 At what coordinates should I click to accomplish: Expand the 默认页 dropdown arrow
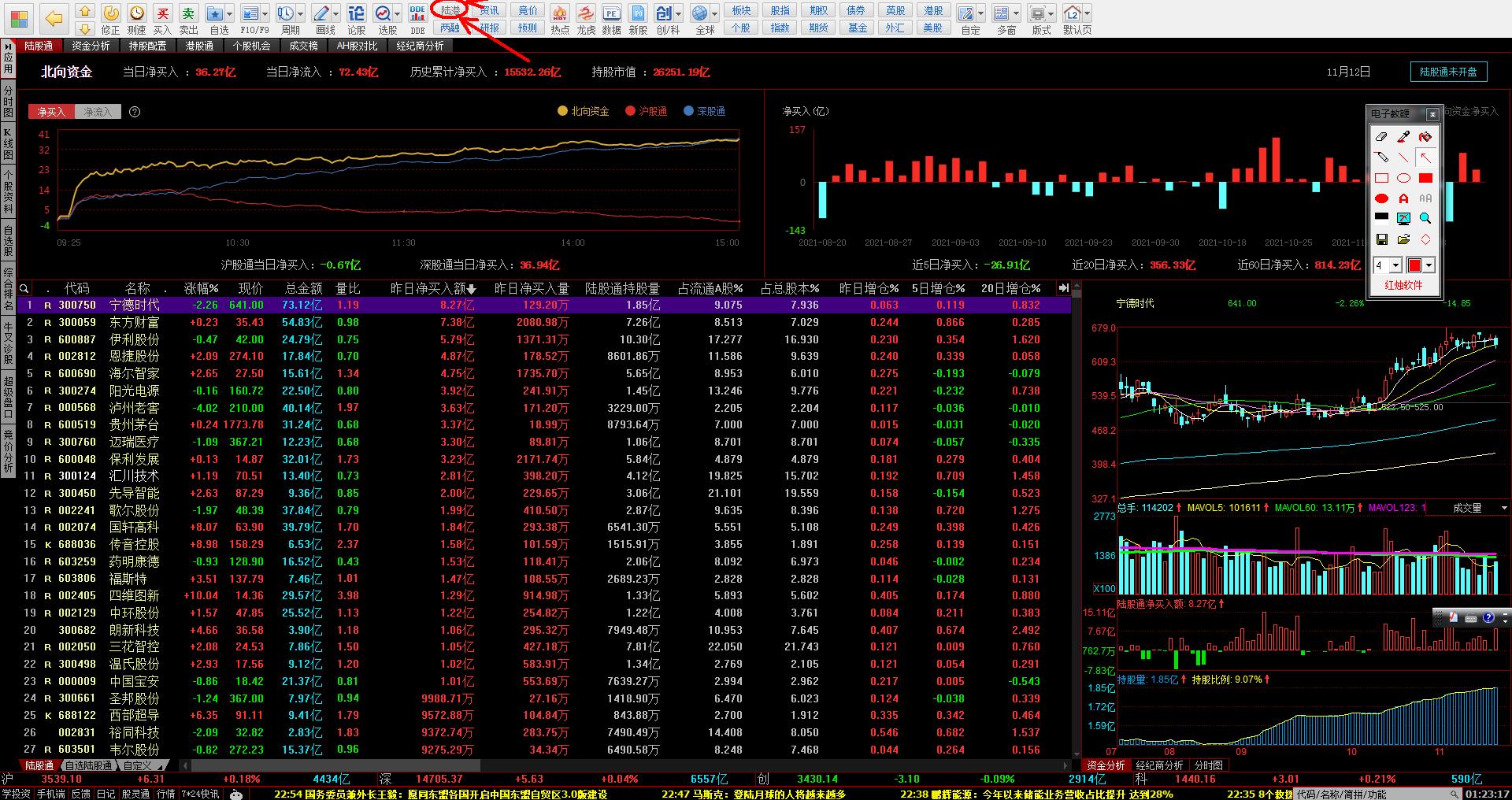[x=1088, y=14]
